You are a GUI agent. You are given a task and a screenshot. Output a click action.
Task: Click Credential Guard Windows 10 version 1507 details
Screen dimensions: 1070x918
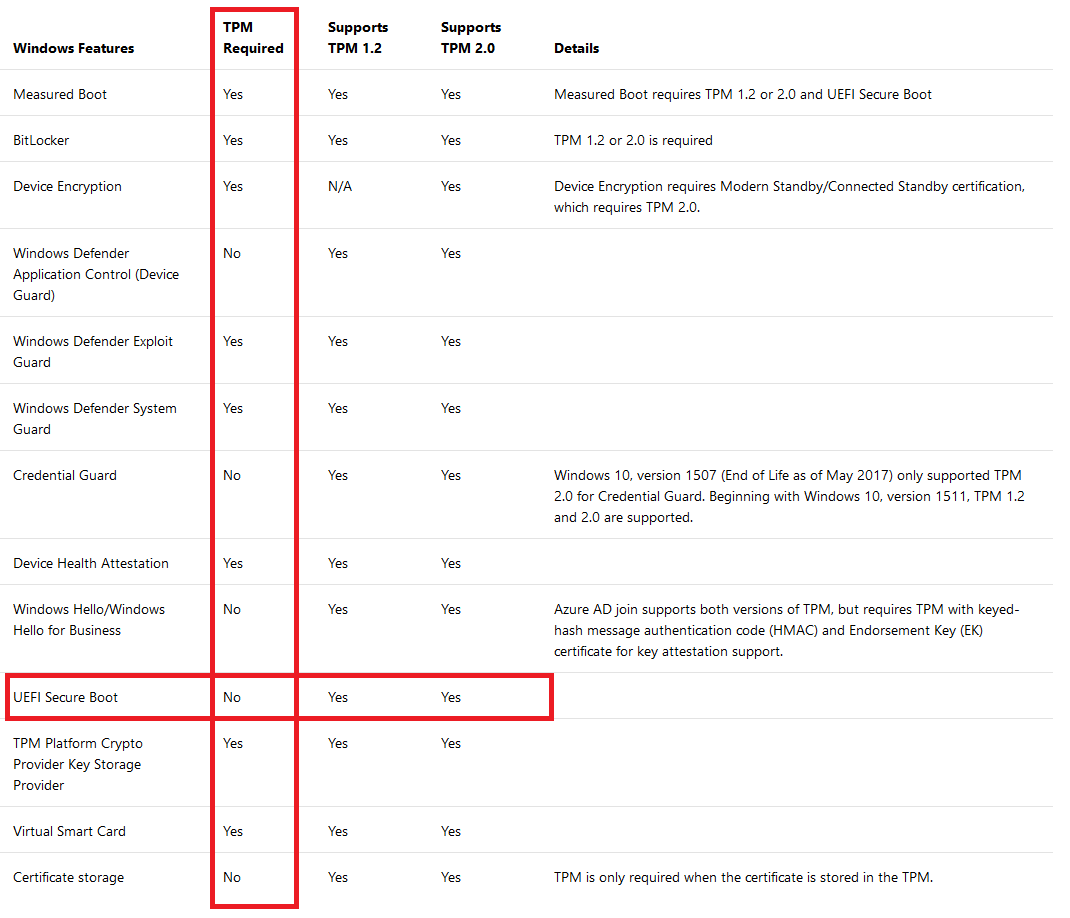789,496
